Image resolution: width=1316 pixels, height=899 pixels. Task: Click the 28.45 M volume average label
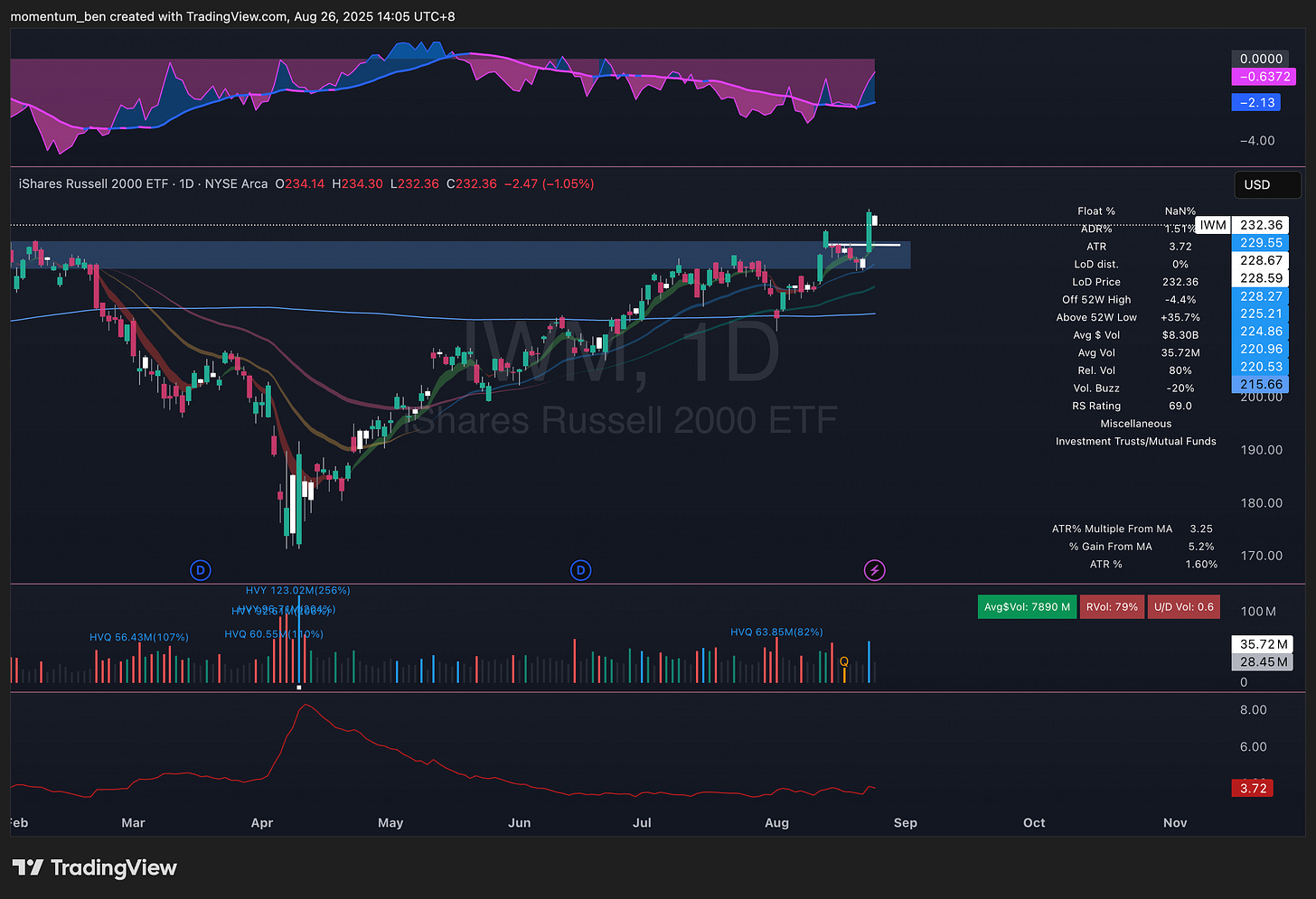click(x=1263, y=662)
